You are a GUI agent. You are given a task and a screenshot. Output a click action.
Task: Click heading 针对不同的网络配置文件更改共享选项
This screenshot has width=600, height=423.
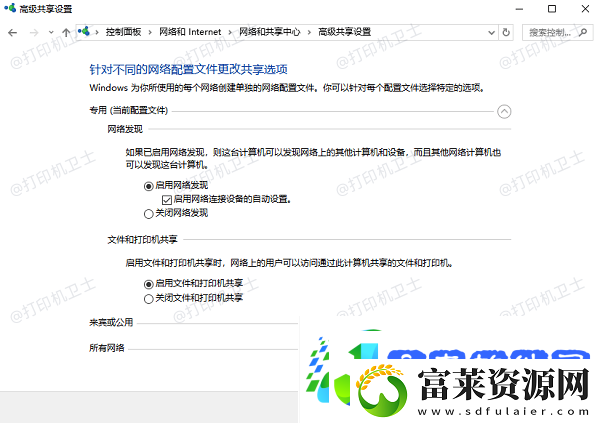pos(188,69)
